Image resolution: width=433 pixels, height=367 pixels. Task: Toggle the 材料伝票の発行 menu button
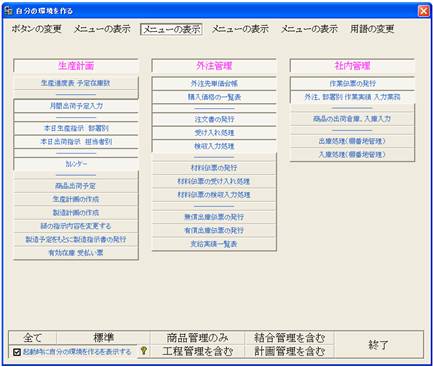coord(214,168)
